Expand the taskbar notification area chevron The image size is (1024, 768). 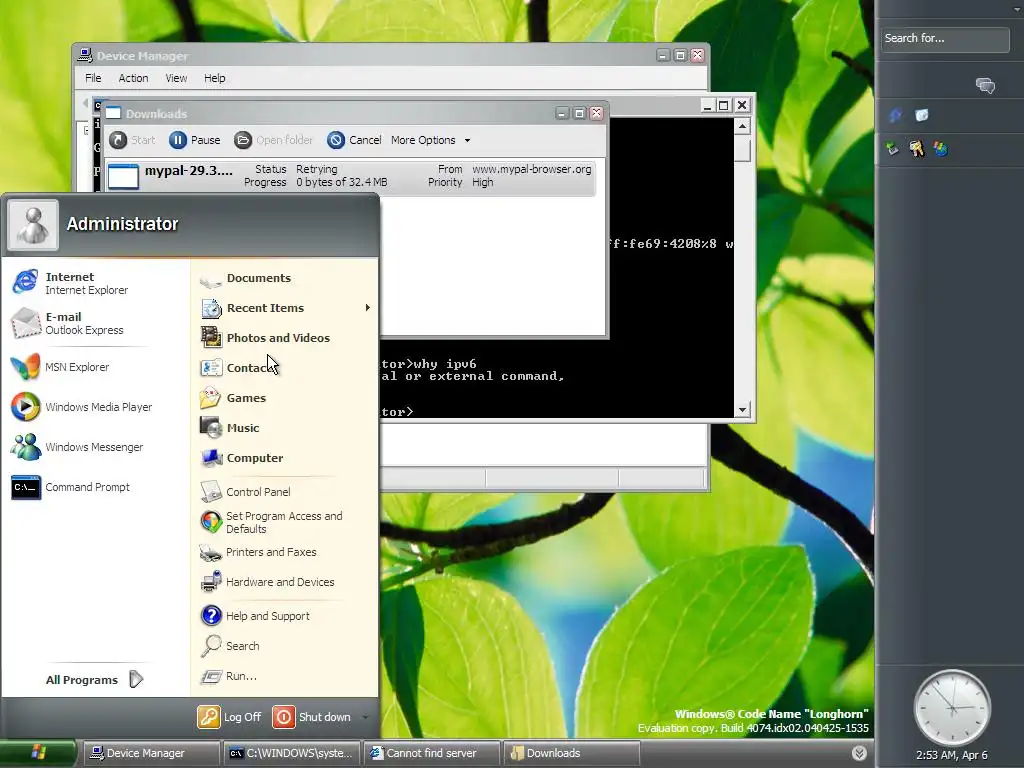click(x=859, y=753)
